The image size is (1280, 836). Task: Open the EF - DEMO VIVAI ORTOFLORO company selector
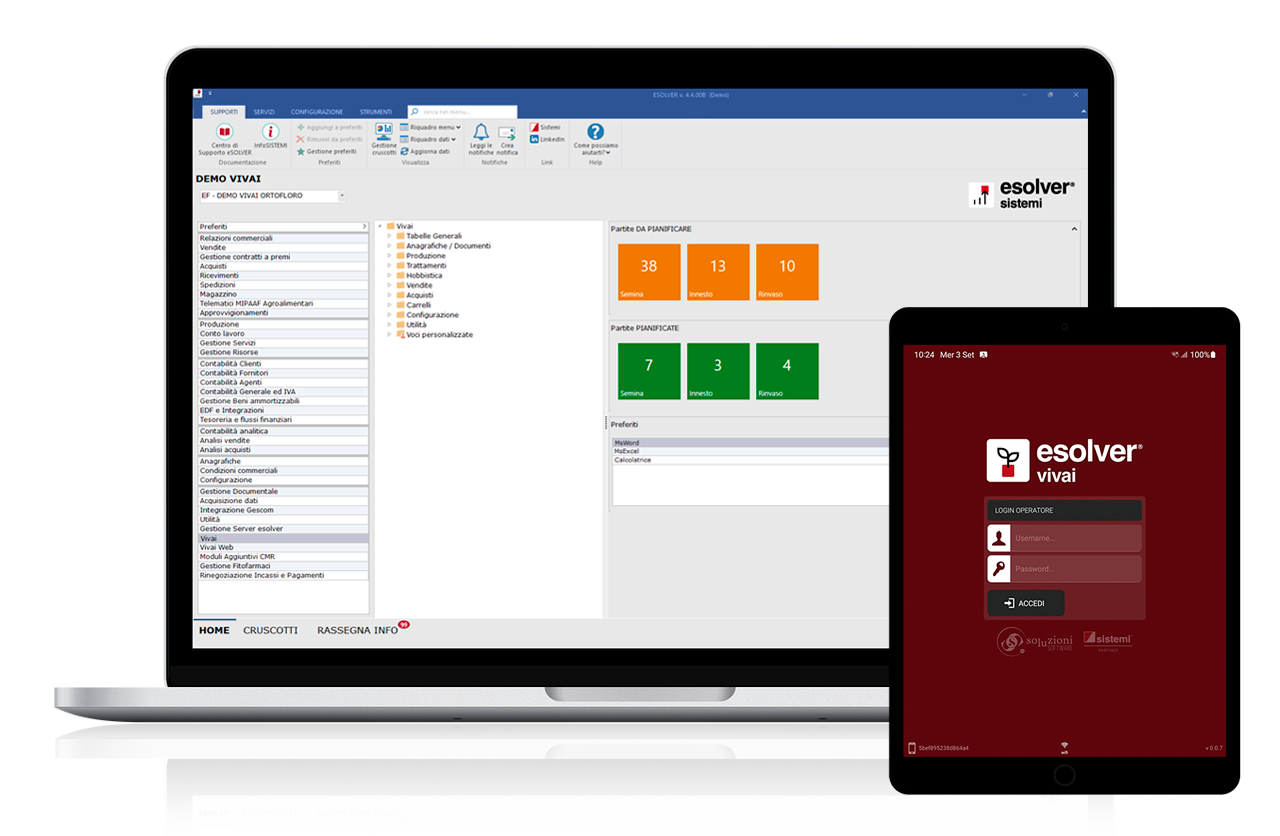(x=270, y=195)
